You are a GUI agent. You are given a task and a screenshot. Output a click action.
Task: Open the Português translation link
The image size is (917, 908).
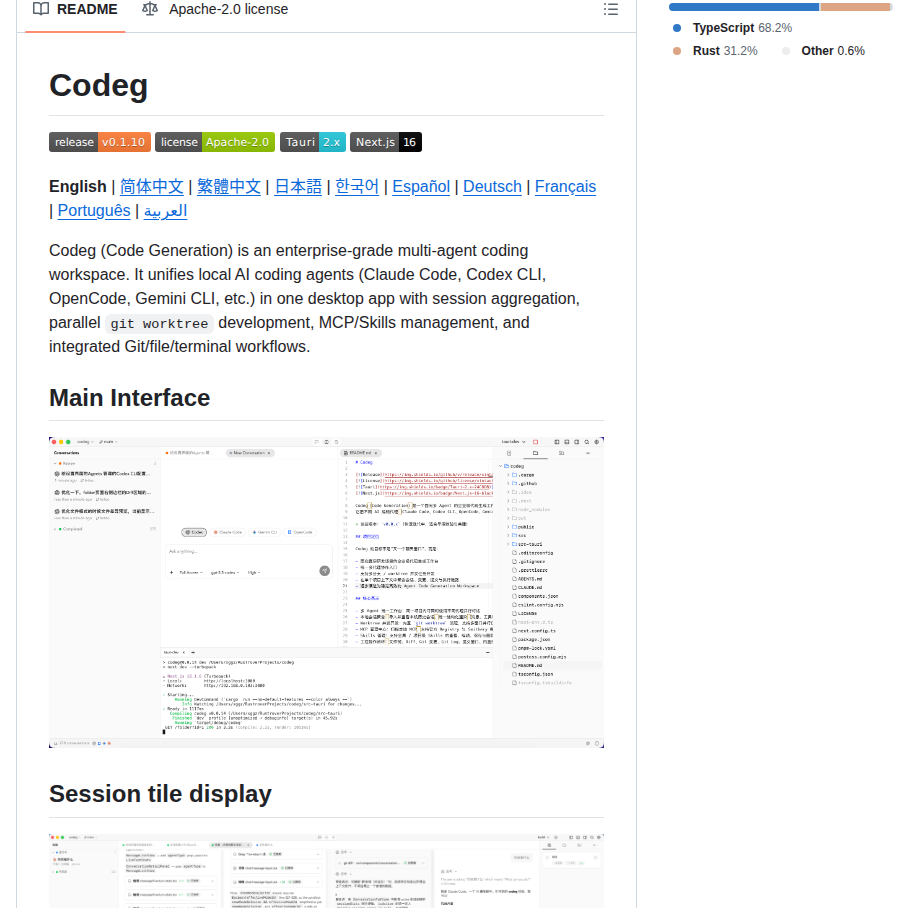pyautogui.click(x=94, y=210)
